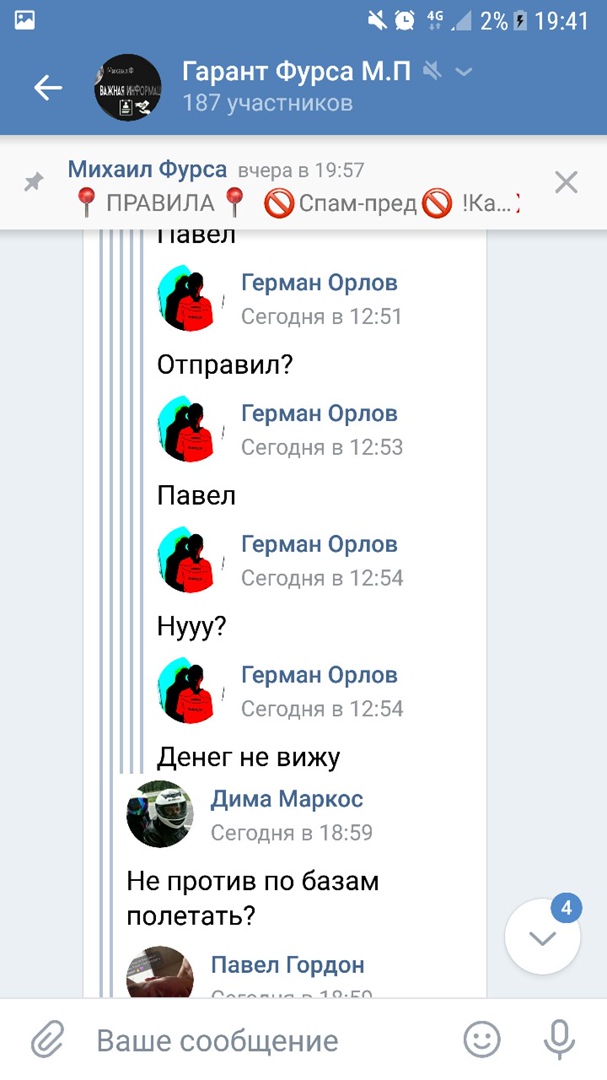Open the emoji smiley picker

point(482,1040)
